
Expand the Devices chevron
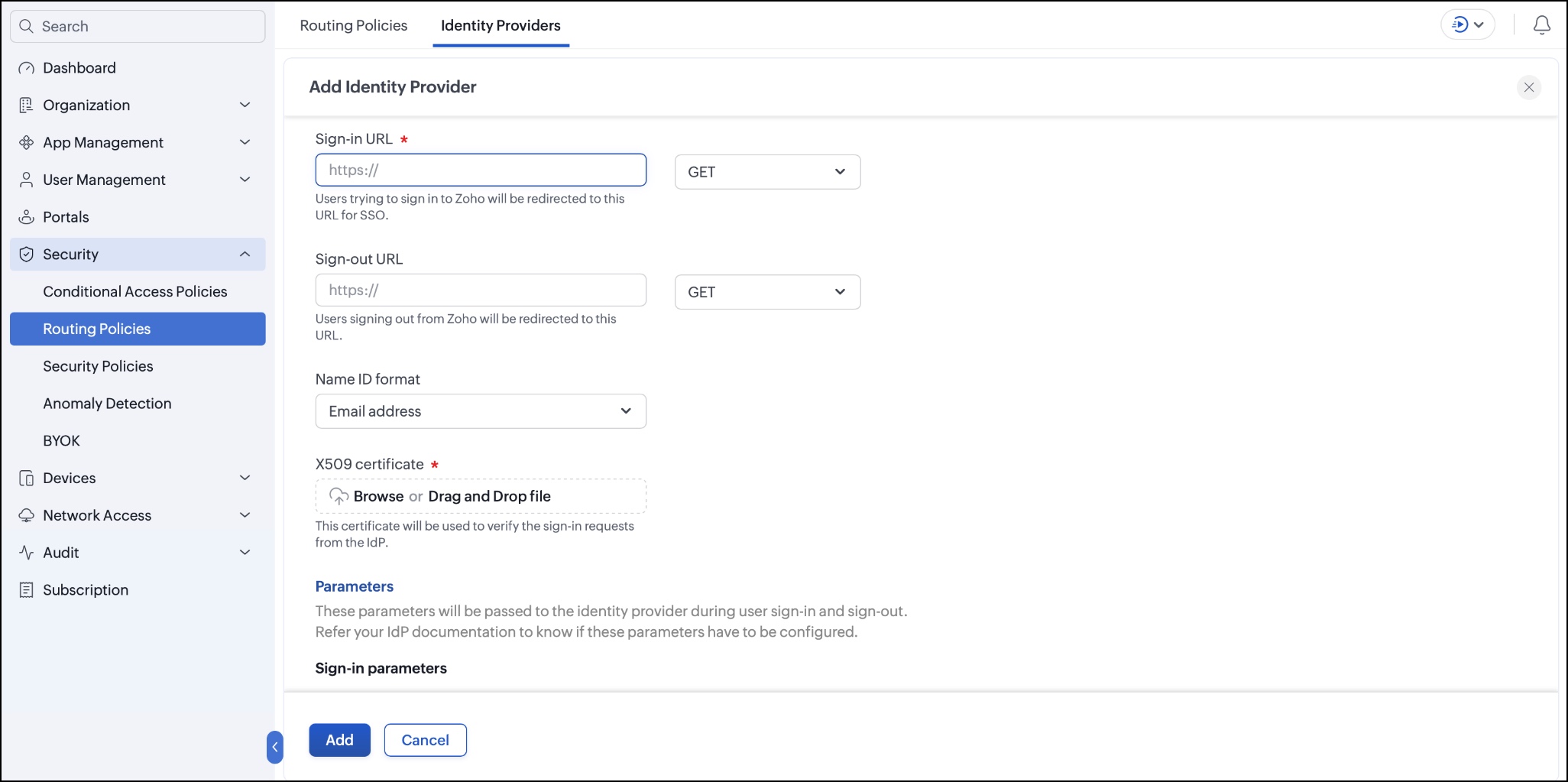[245, 478]
